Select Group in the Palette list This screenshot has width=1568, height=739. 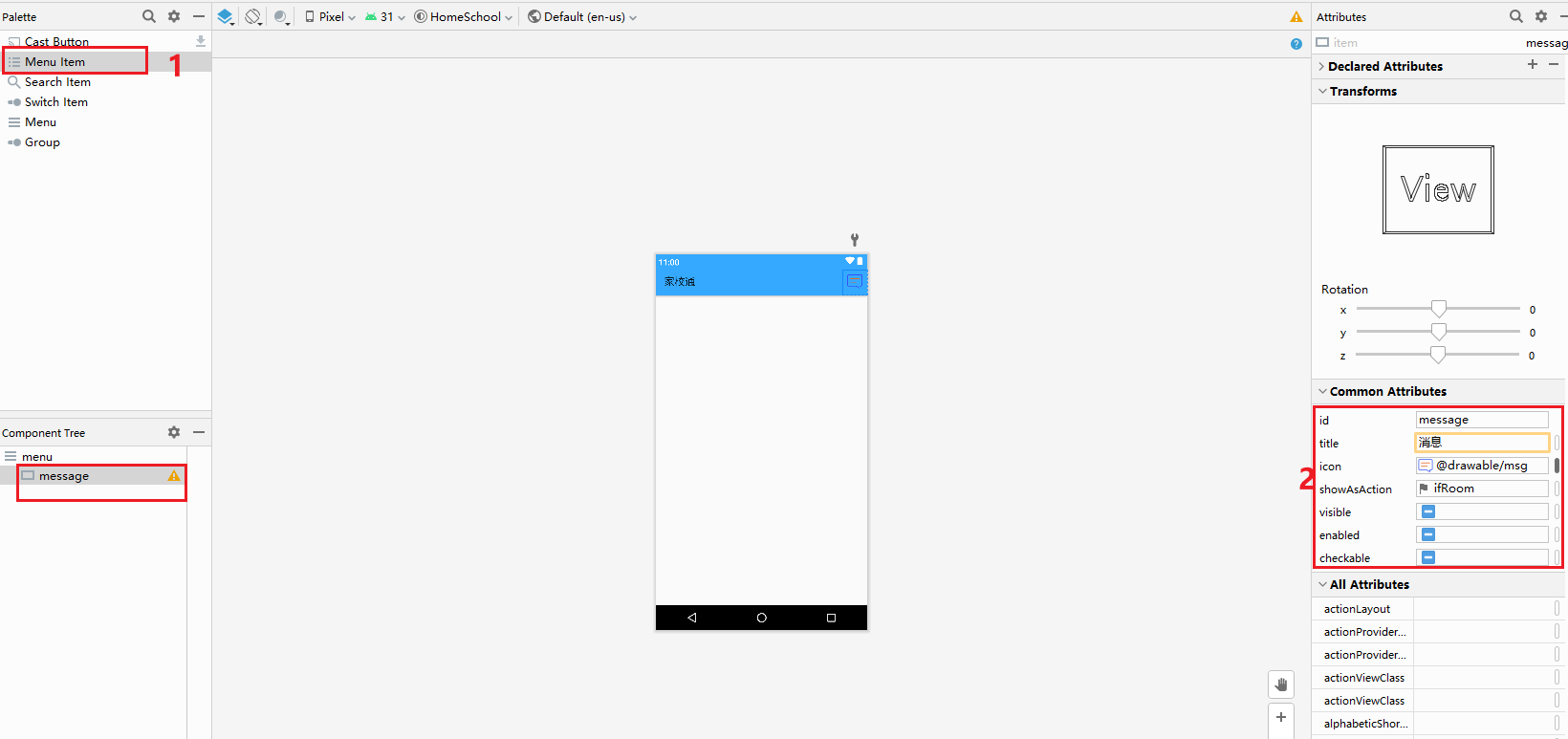(x=42, y=142)
